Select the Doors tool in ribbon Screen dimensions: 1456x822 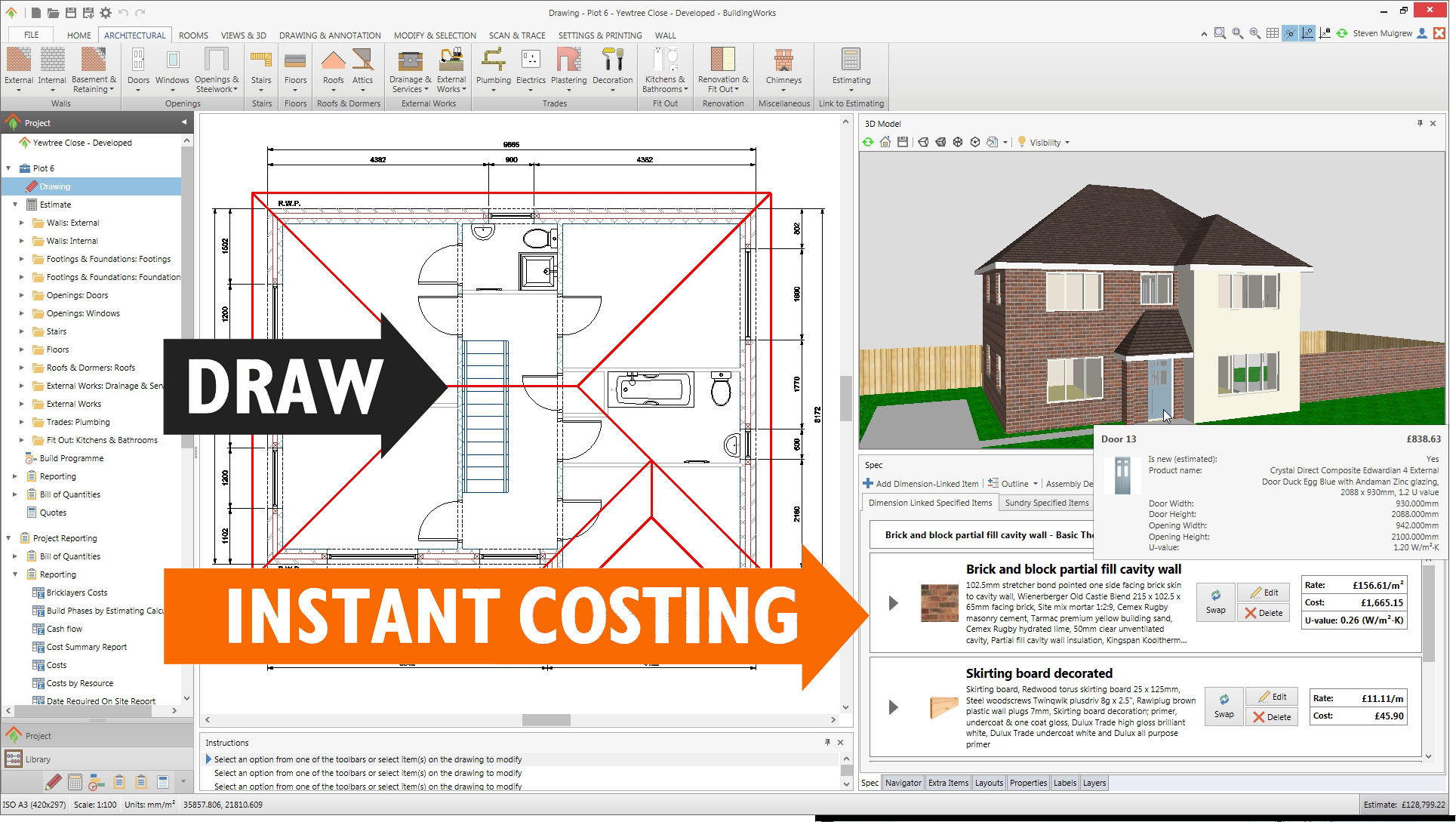(138, 69)
